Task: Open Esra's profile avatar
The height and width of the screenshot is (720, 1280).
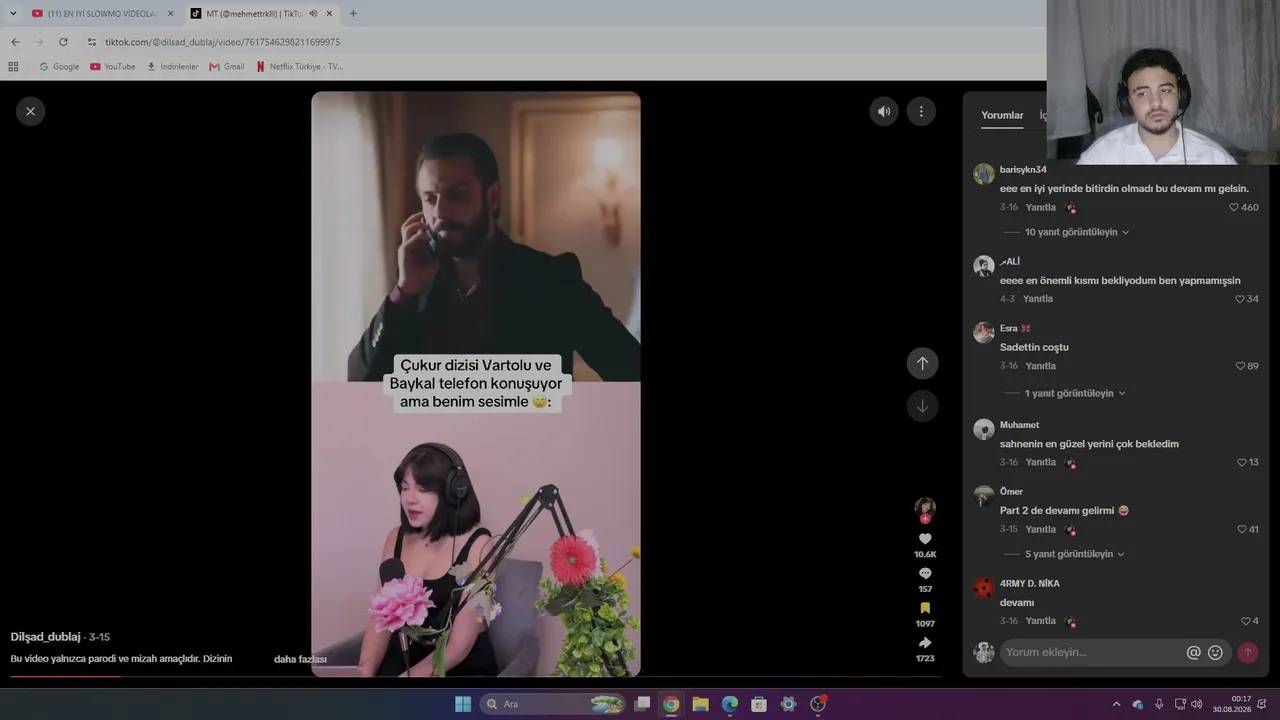Action: [x=984, y=333]
